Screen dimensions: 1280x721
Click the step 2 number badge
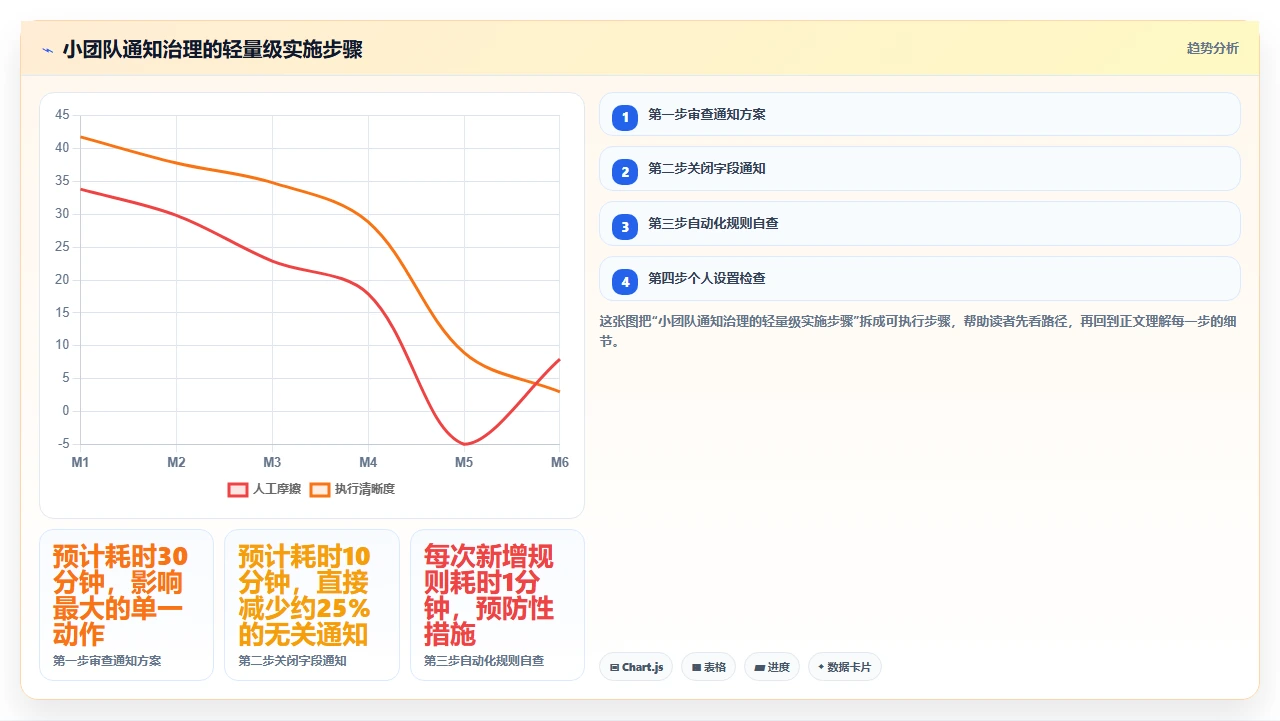pos(625,172)
